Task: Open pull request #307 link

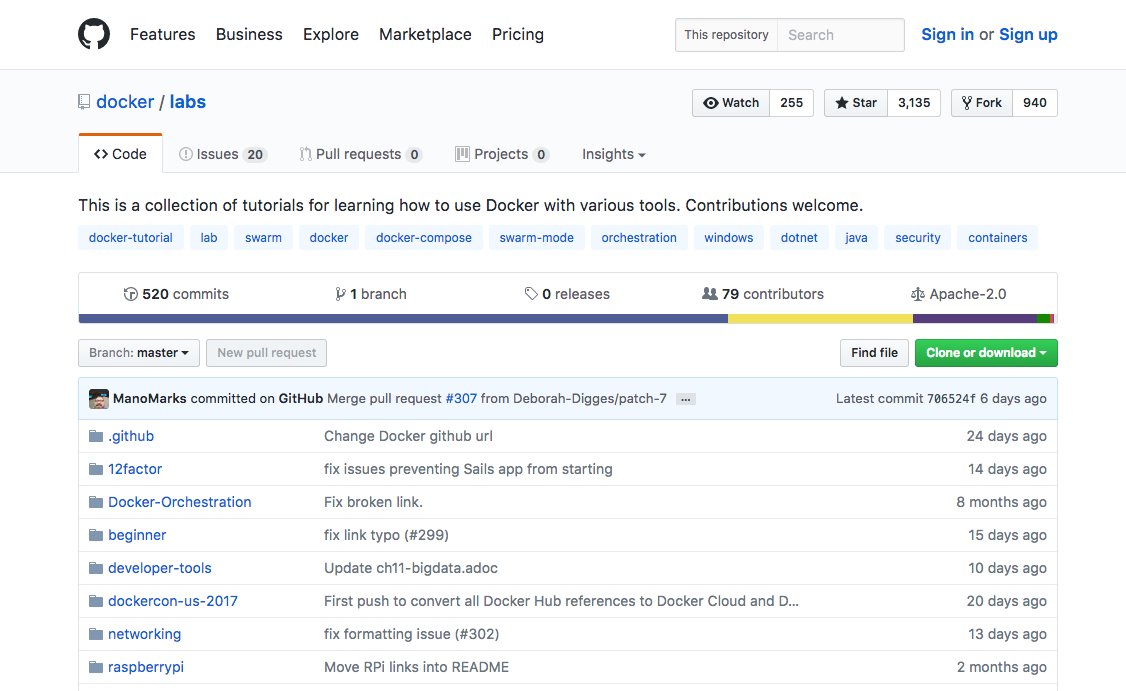Action: pos(461,399)
